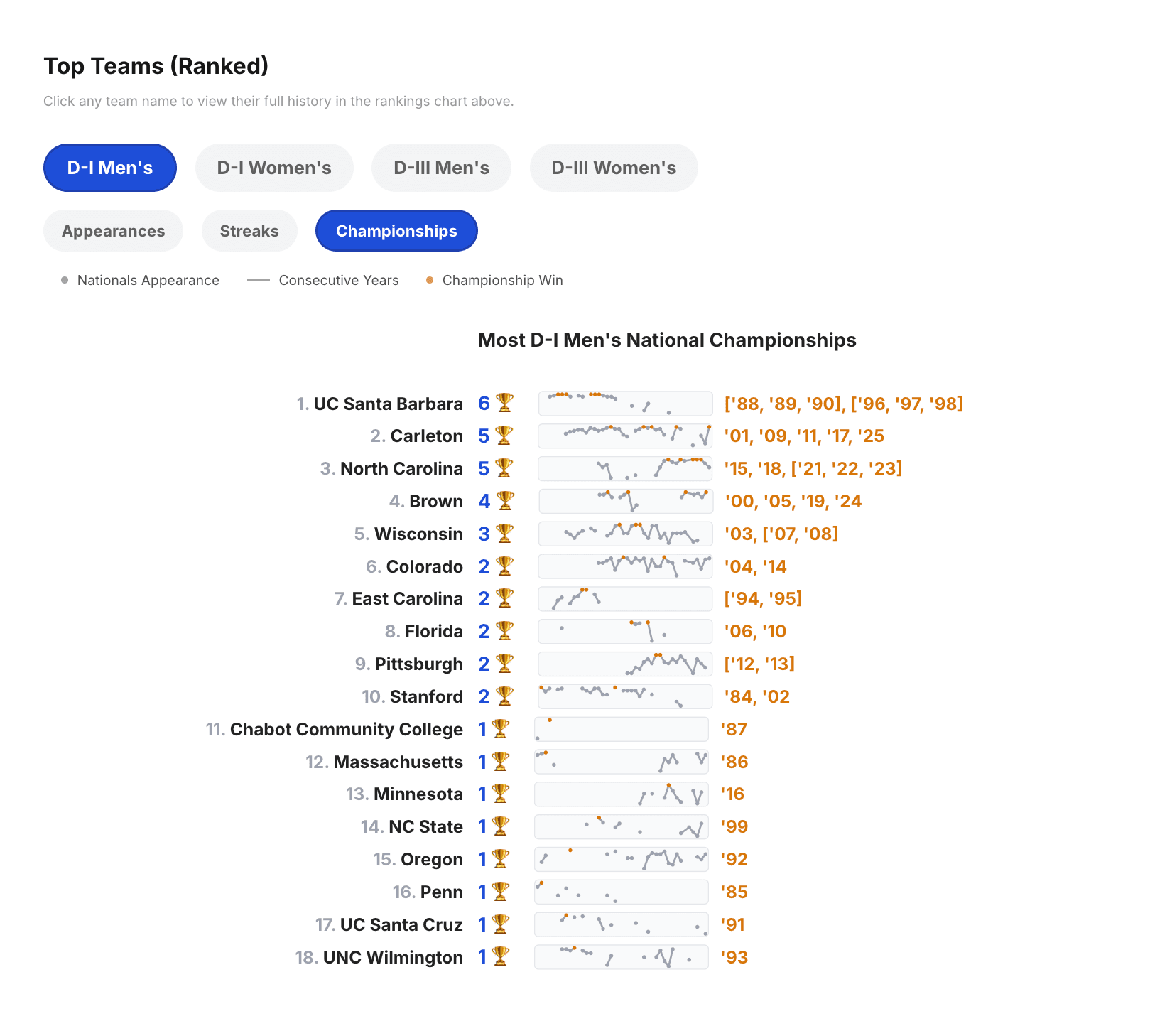1172x1036 pixels.
Task: Open North Carolina's full history via team name
Action: coord(401,468)
